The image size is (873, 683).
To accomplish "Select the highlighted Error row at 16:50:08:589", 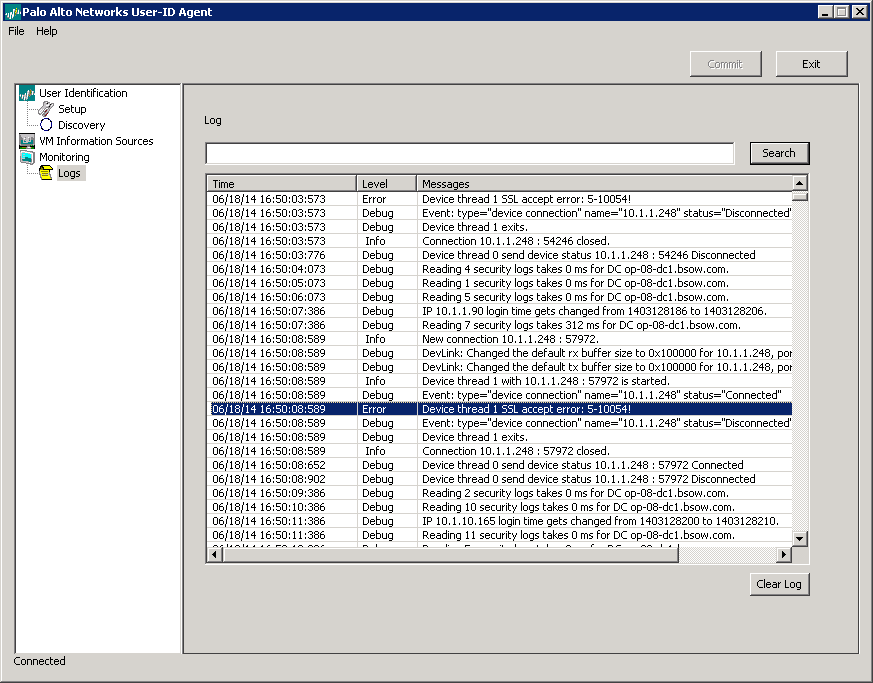I will 499,409.
